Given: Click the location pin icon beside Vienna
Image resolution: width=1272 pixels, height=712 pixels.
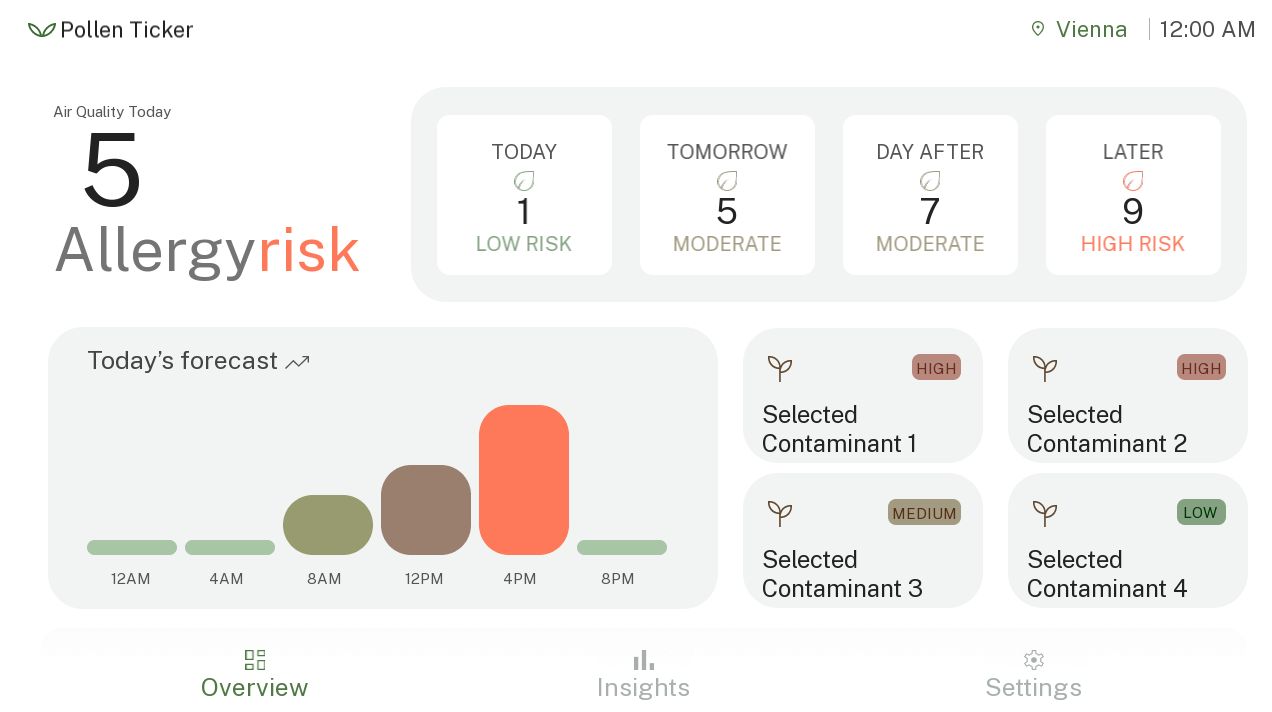Looking at the screenshot, I should (1038, 29).
